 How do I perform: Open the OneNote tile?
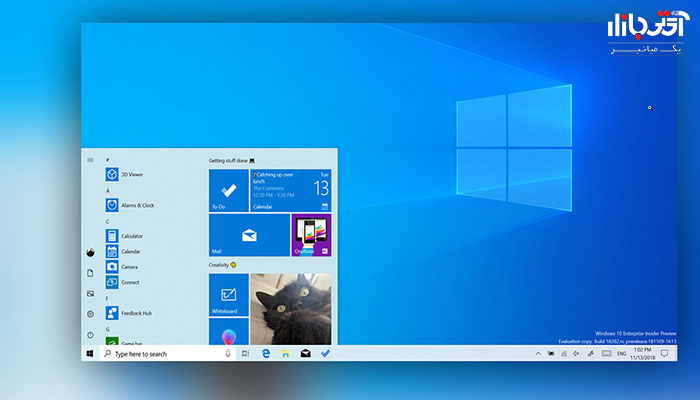click(311, 235)
